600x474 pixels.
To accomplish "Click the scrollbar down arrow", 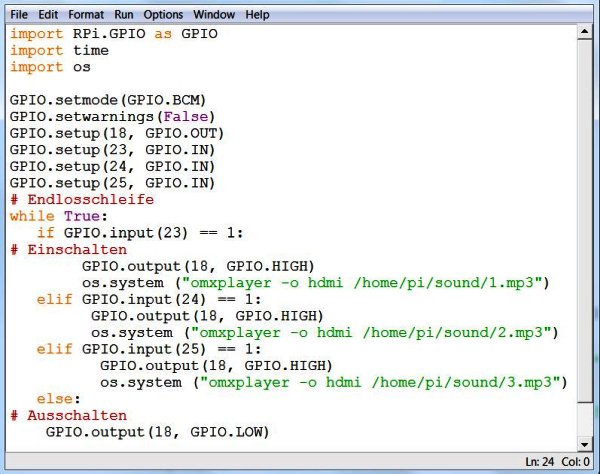I will point(584,443).
